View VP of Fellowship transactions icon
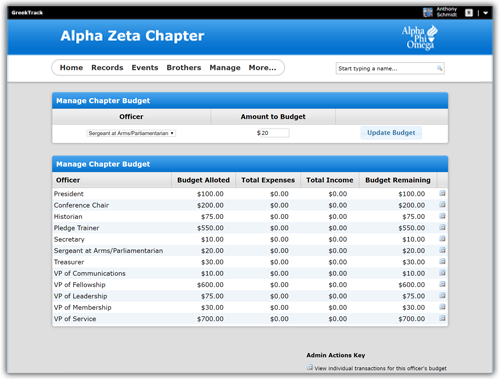 point(442,284)
